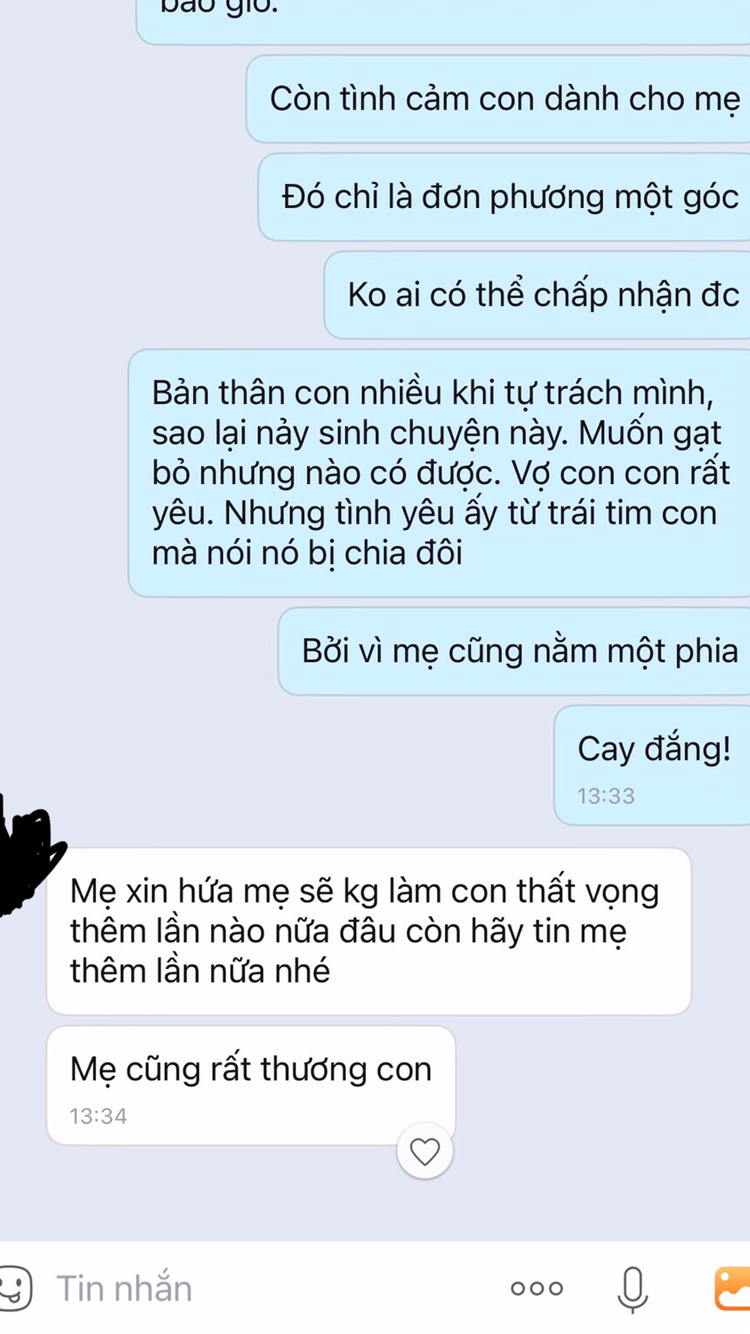Tap message 'Bởi vì mẹ cũng nằm một phía'

514,651
